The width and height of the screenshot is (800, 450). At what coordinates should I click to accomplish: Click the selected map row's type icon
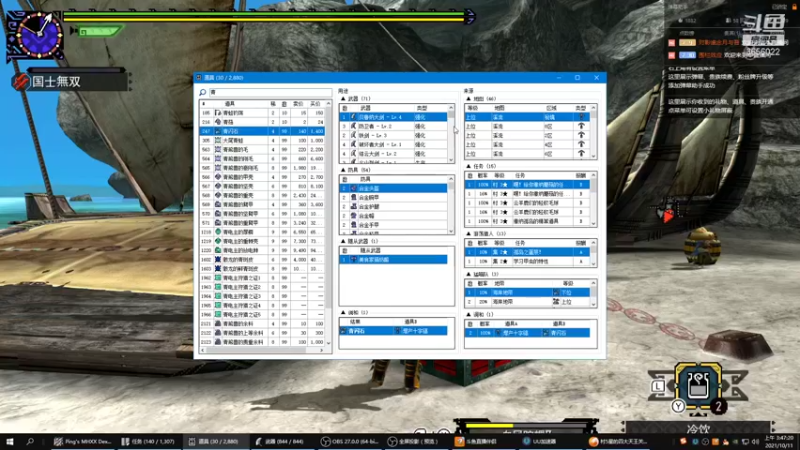click(581, 117)
